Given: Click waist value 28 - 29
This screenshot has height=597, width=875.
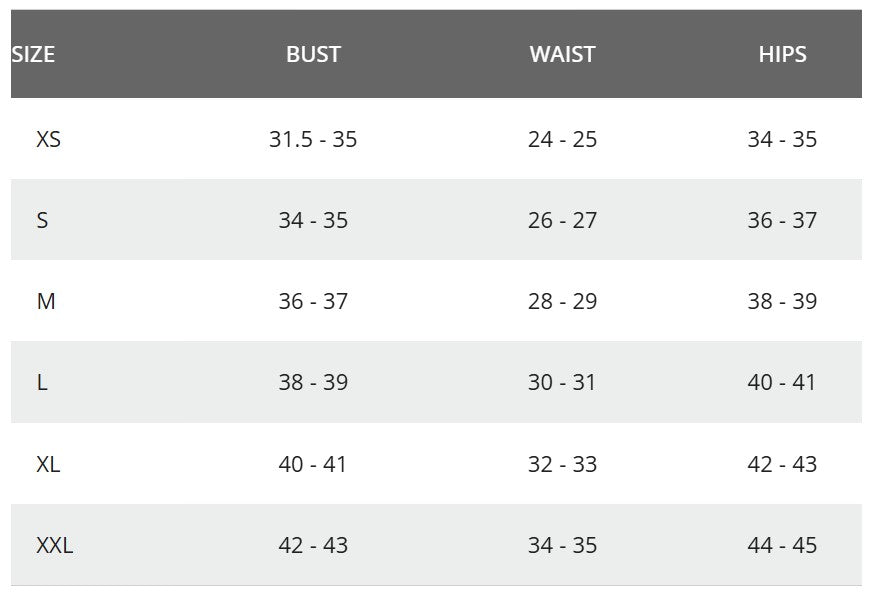Looking at the screenshot, I should (562, 302).
